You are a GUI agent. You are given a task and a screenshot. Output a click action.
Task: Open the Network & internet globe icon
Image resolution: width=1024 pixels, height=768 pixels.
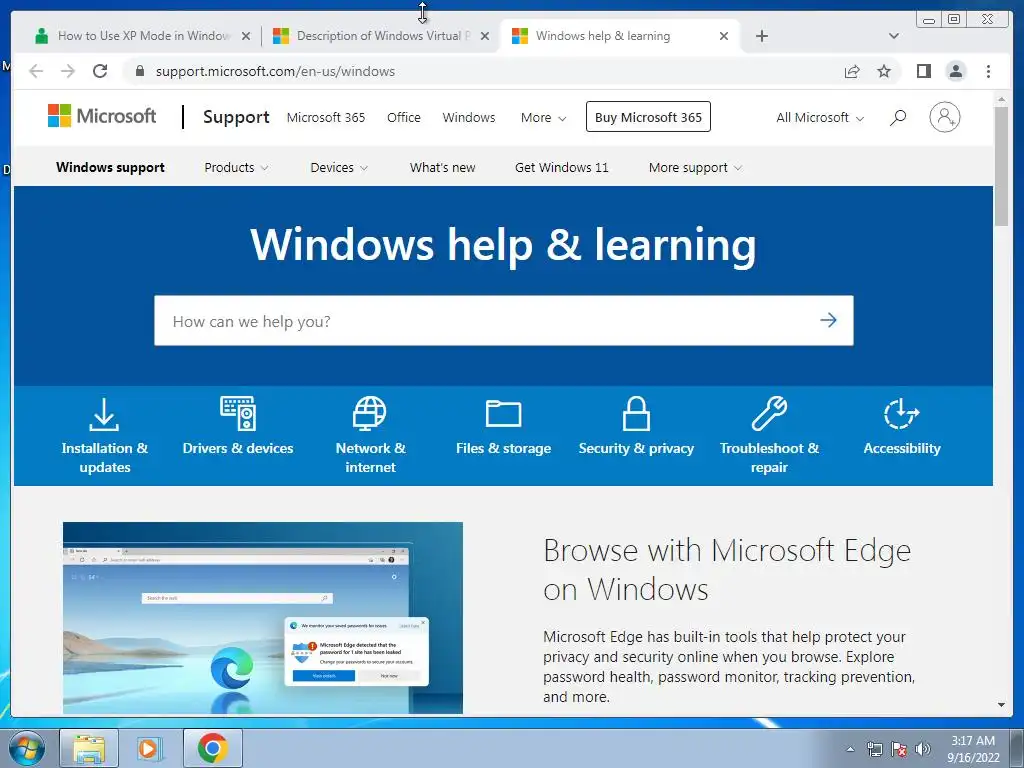click(x=370, y=413)
